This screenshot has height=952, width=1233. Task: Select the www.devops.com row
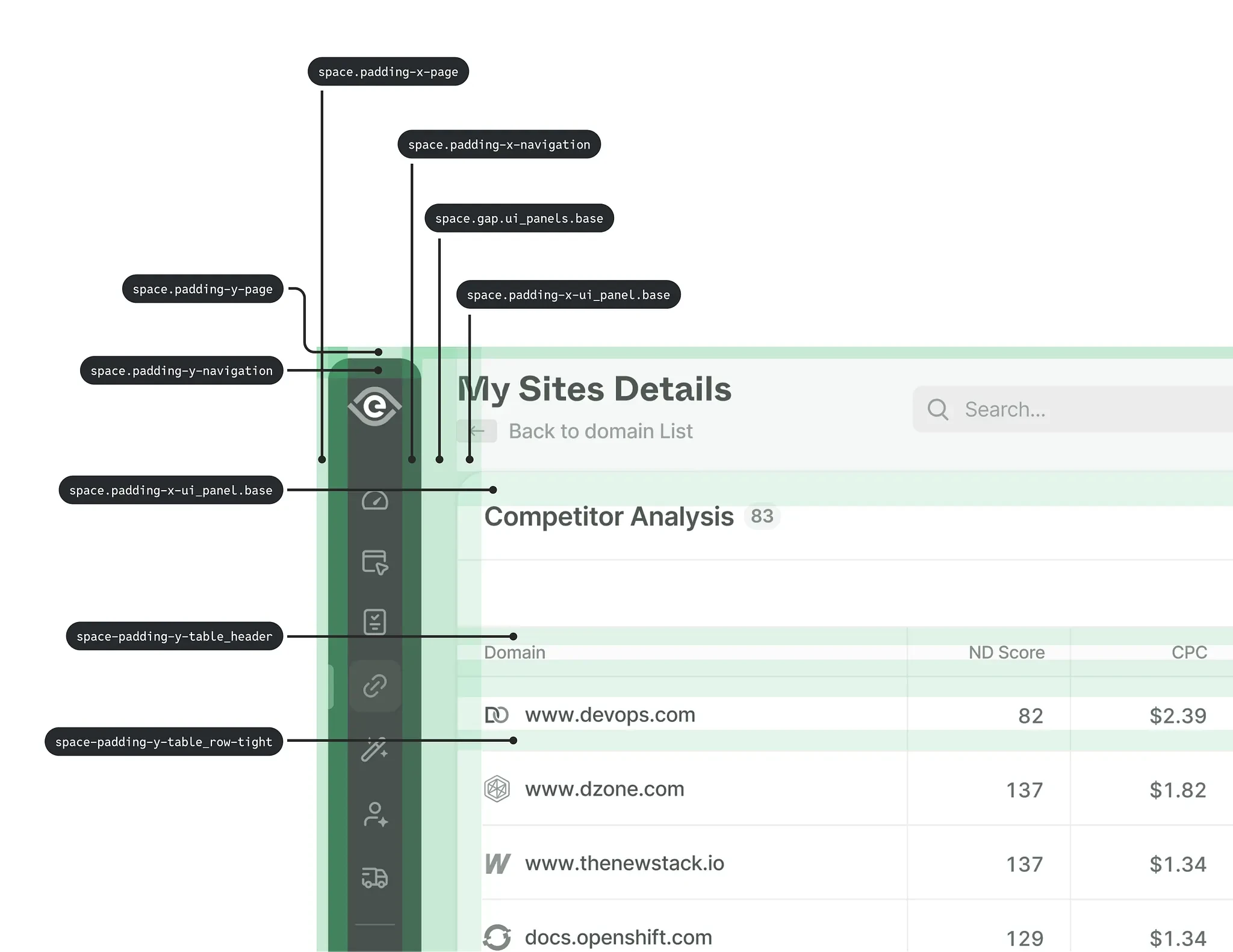coord(609,715)
